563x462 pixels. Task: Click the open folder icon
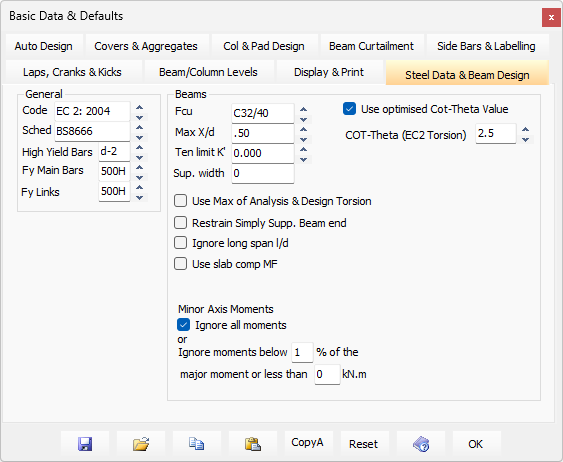[141, 444]
